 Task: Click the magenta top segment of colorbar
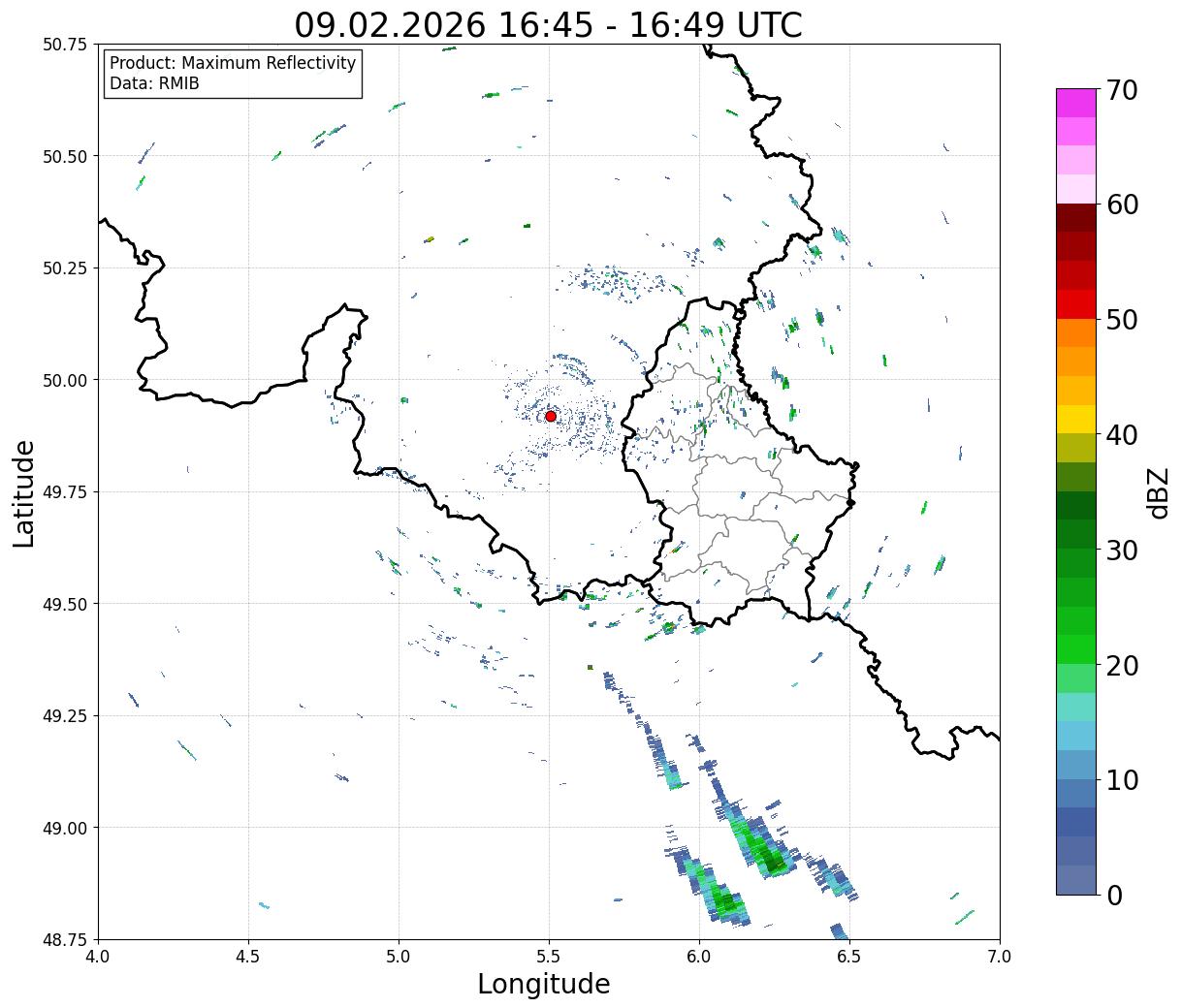click(1076, 103)
